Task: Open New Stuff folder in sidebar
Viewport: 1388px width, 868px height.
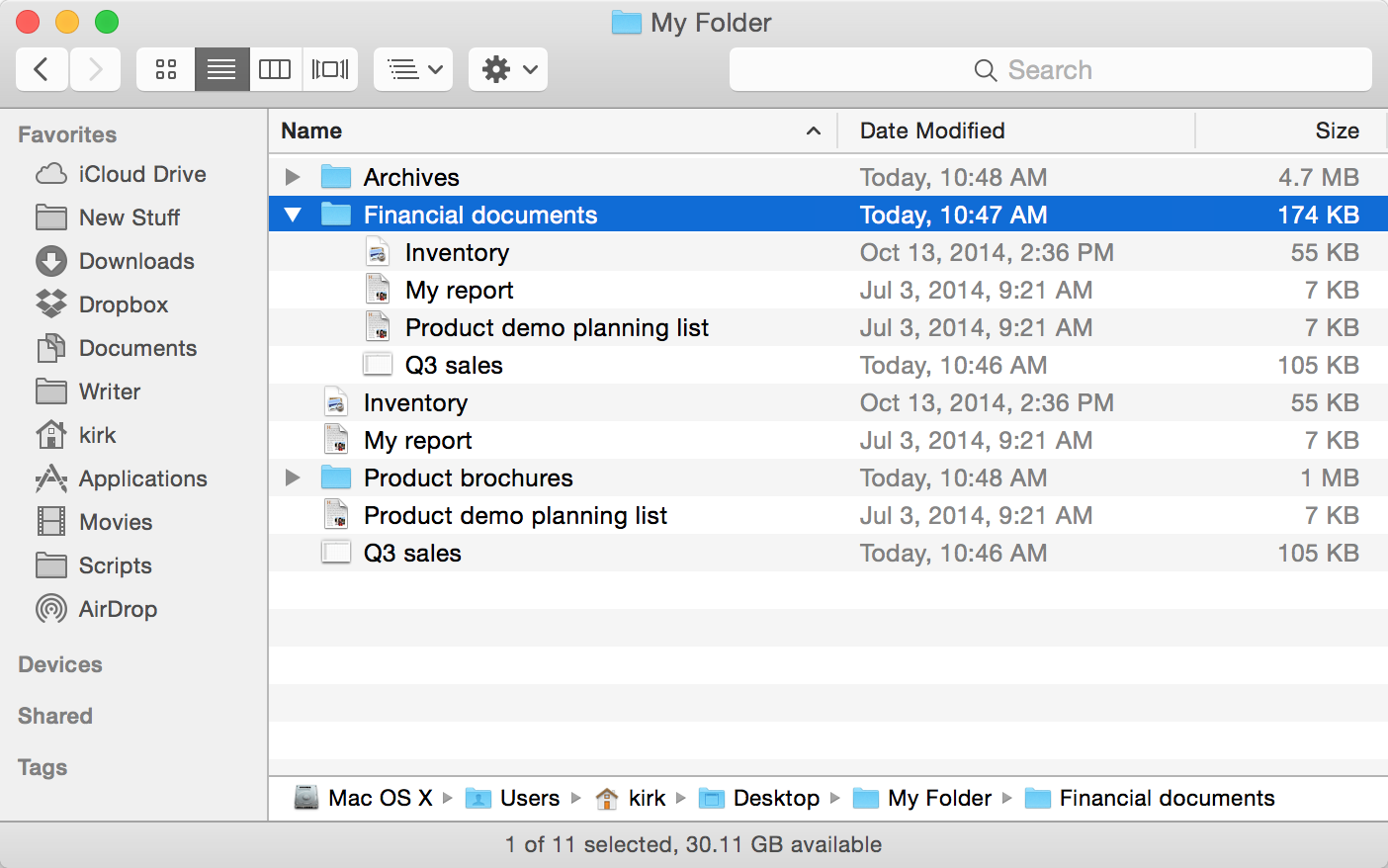Action: pyautogui.click(x=108, y=217)
